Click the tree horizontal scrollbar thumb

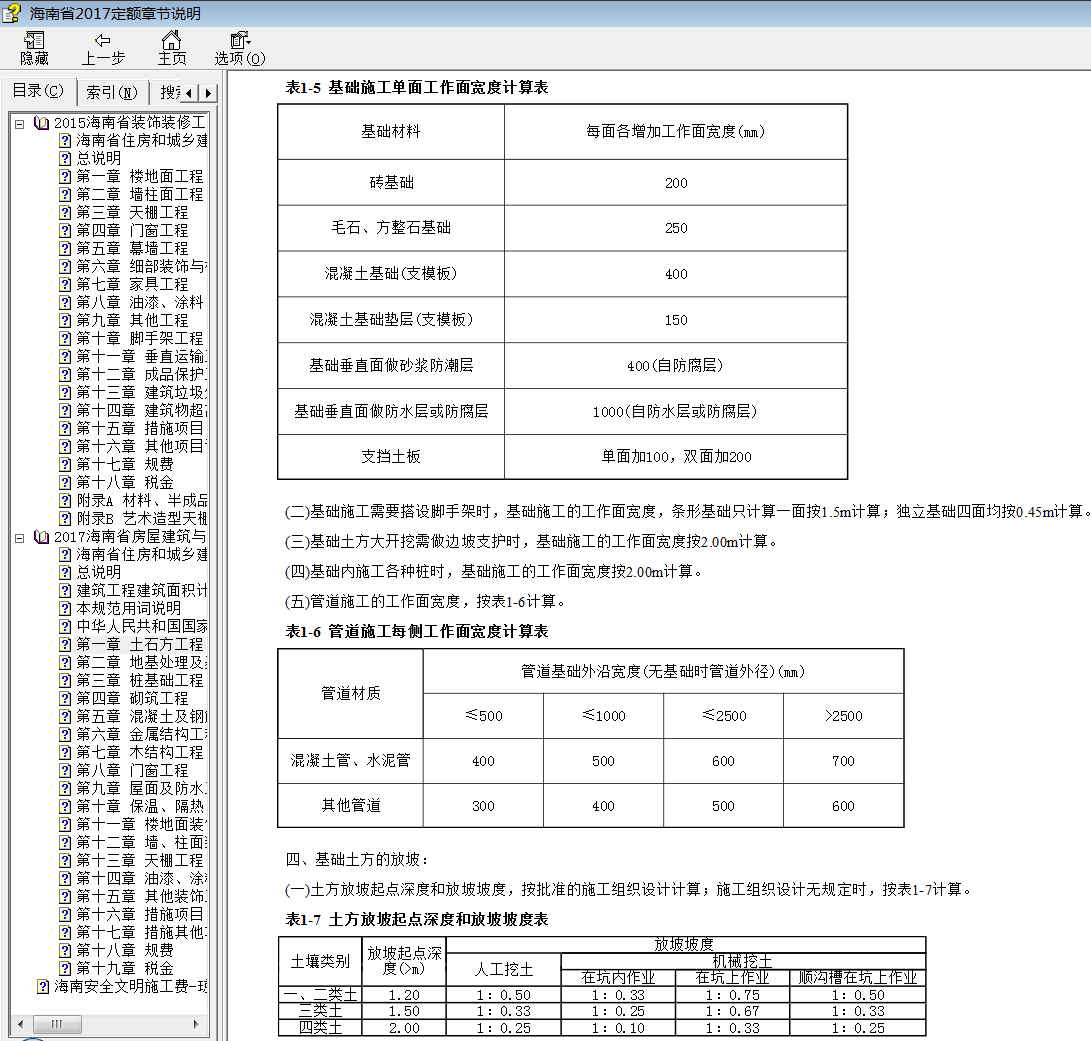click(x=57, y=1024)
